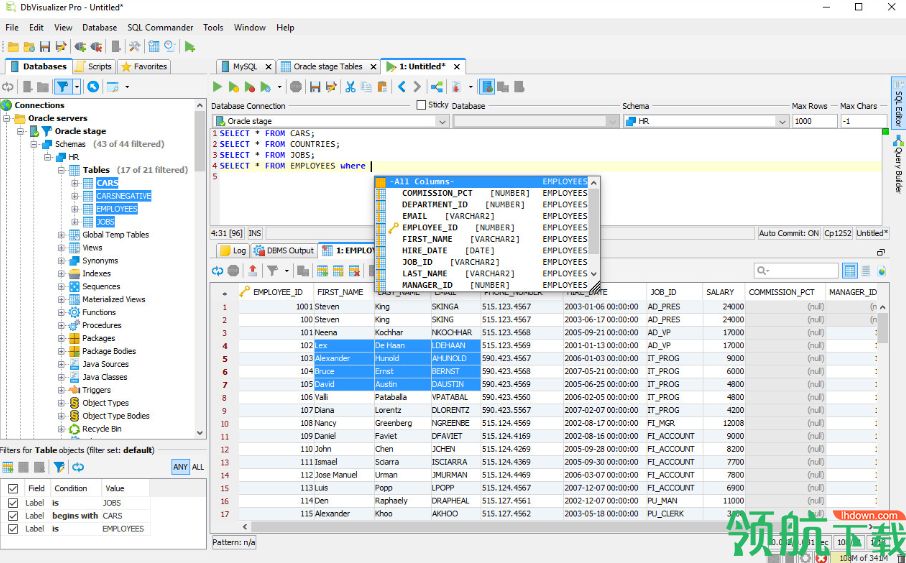The height and width of the screenshot is (563, 906).
Task: Click the table icon in filter panel toolbar
Action: 8,467
